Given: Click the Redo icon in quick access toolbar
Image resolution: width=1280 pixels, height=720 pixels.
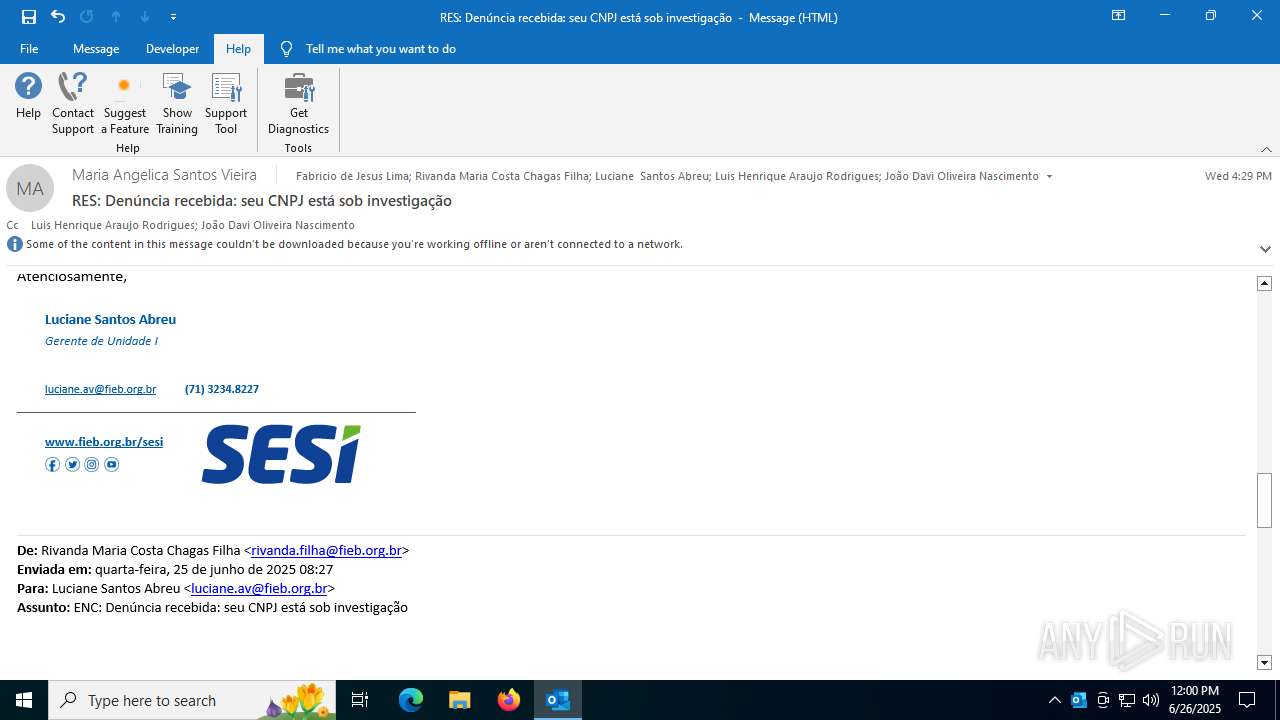Looking at the screenshot, I should tap(87, 17).
